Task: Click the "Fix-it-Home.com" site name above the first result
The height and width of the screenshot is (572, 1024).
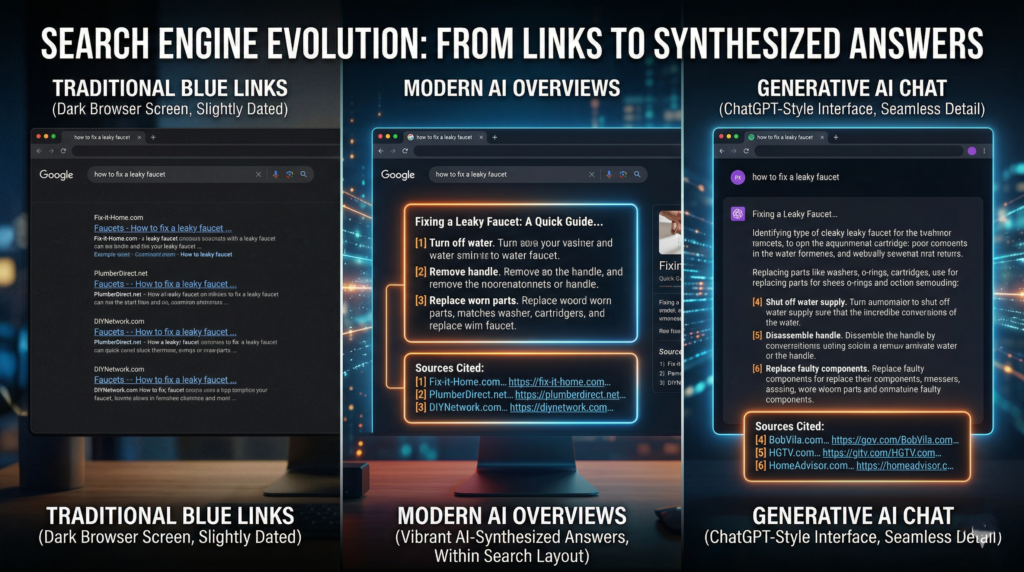Action: 118,217
